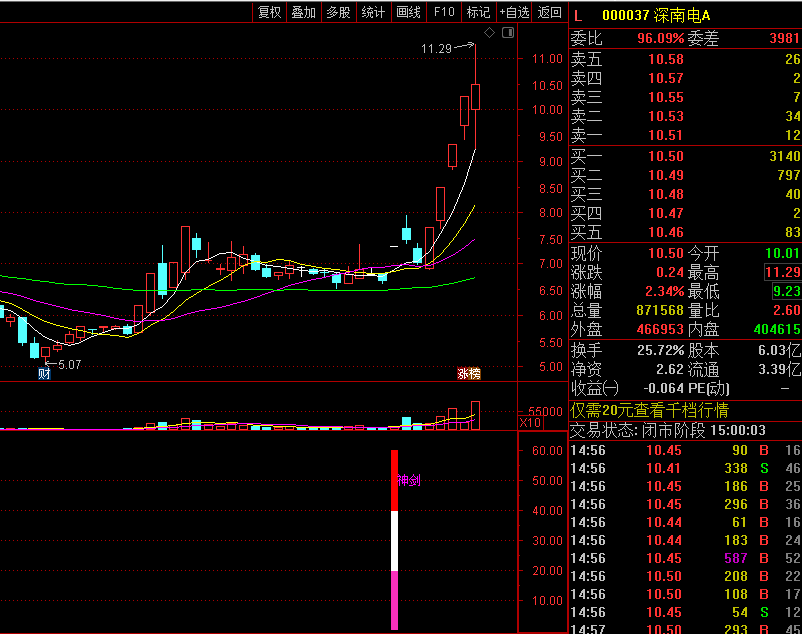Viewport: 802px width, 634px height.
Task: Click 卖三 price 10.55
Action: point(666,97)
